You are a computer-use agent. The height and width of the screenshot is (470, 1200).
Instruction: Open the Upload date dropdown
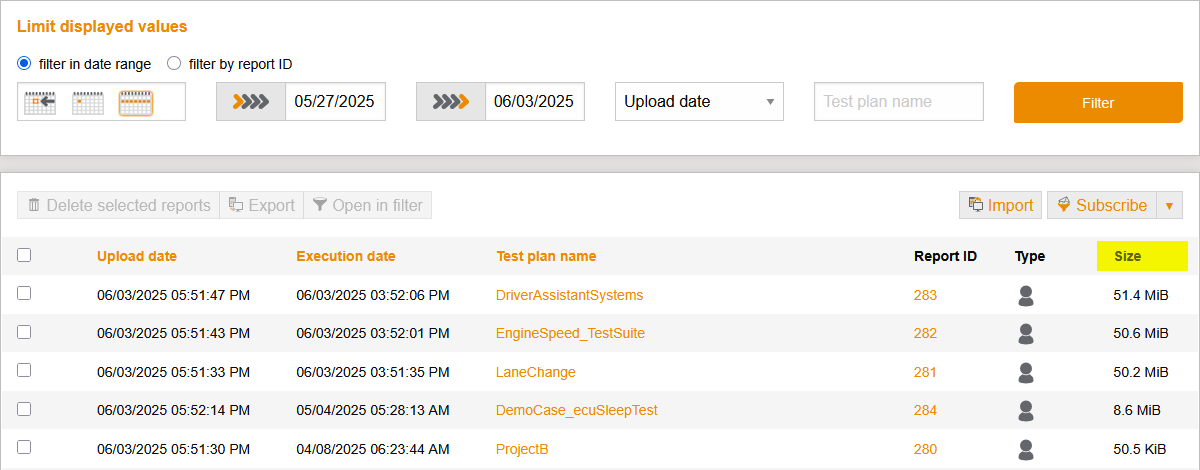699,101
